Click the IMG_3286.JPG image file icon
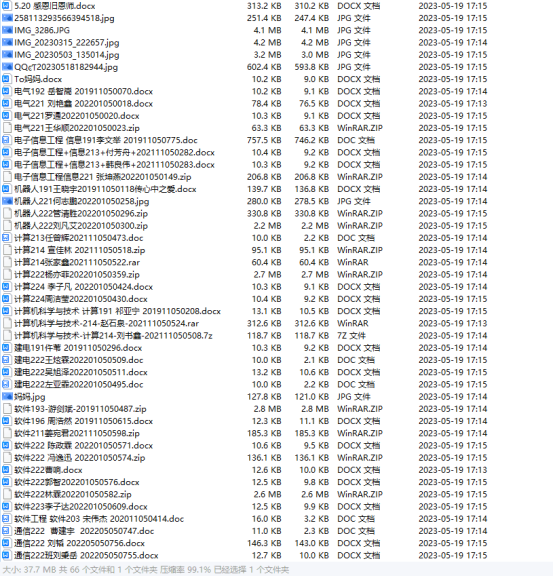Image resolution: width=554 pixels, height=577 pixels. coord(7,30)
